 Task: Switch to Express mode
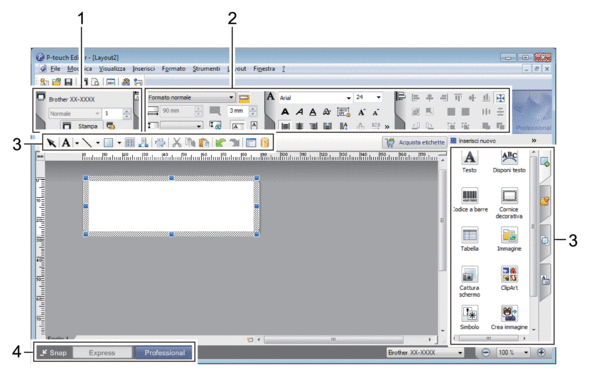[102, 353]
